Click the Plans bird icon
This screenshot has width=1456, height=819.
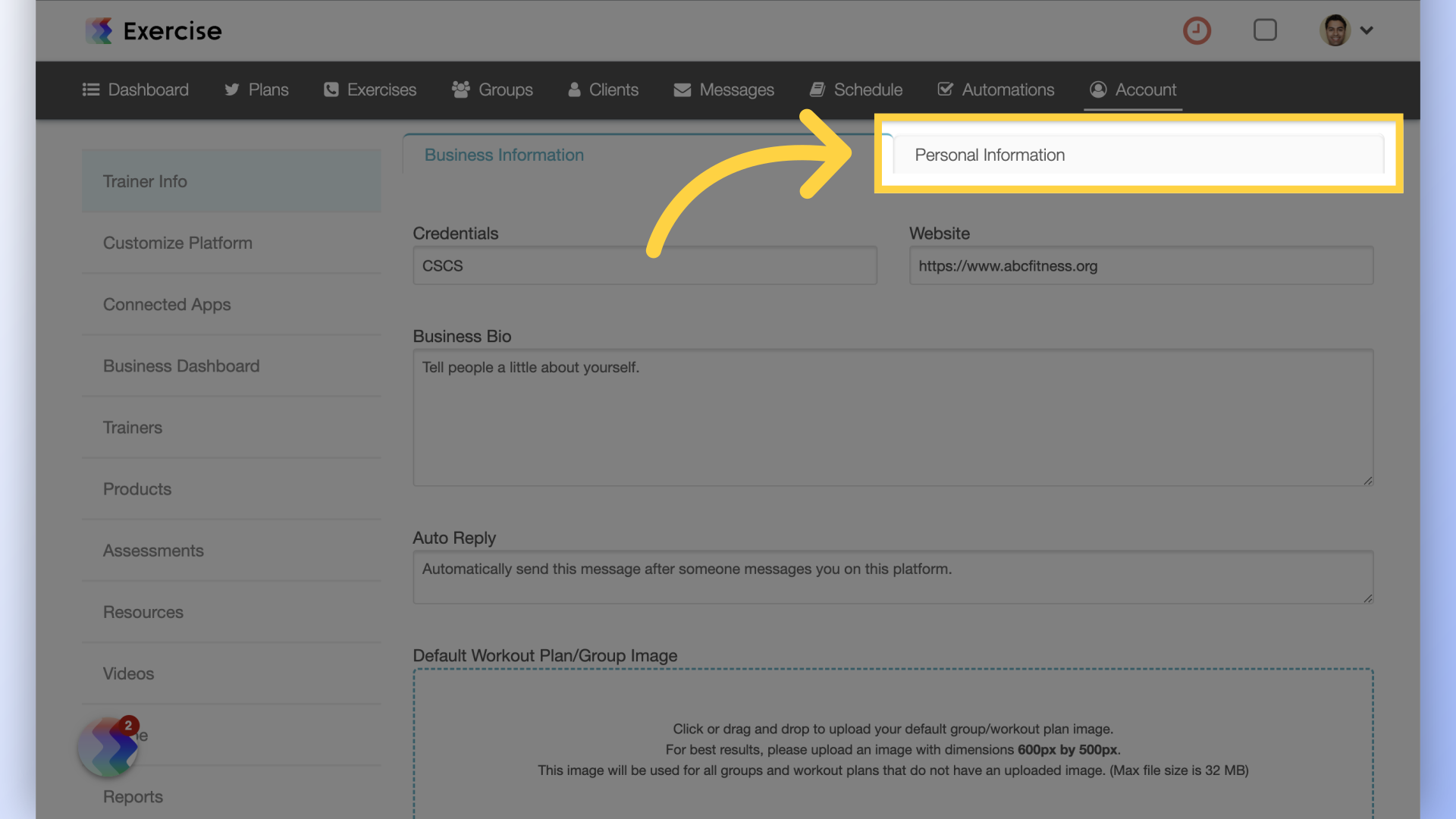tap(232, 89)
